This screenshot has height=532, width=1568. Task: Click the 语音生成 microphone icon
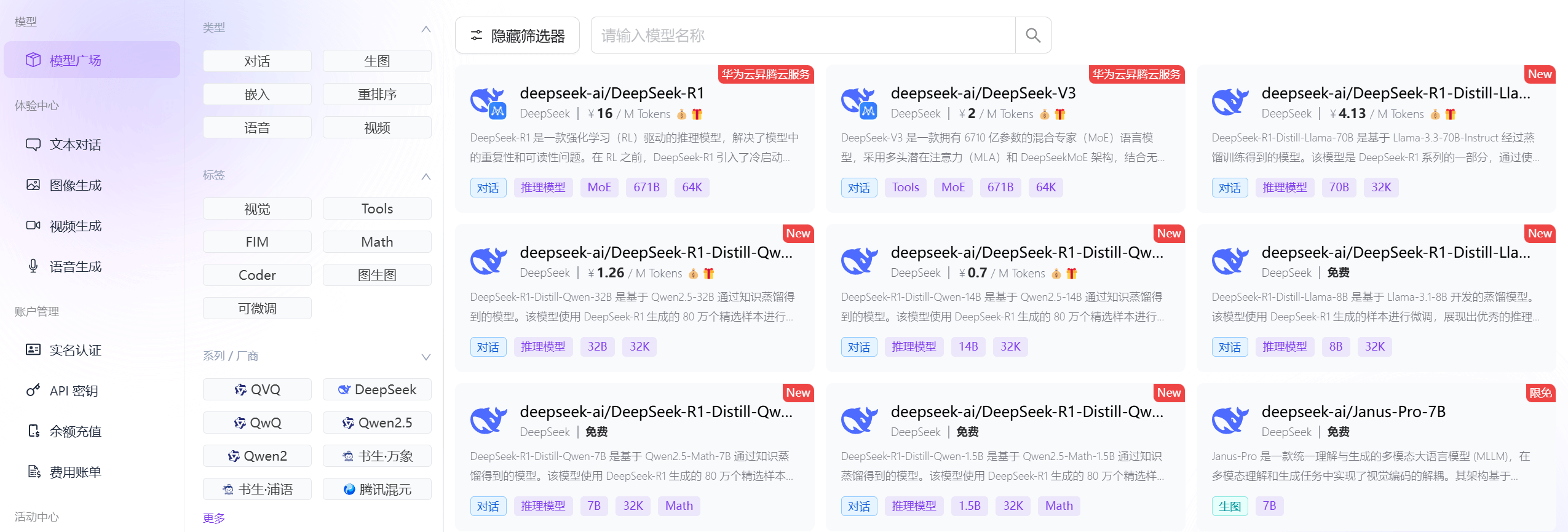click(x=33, y=266)
